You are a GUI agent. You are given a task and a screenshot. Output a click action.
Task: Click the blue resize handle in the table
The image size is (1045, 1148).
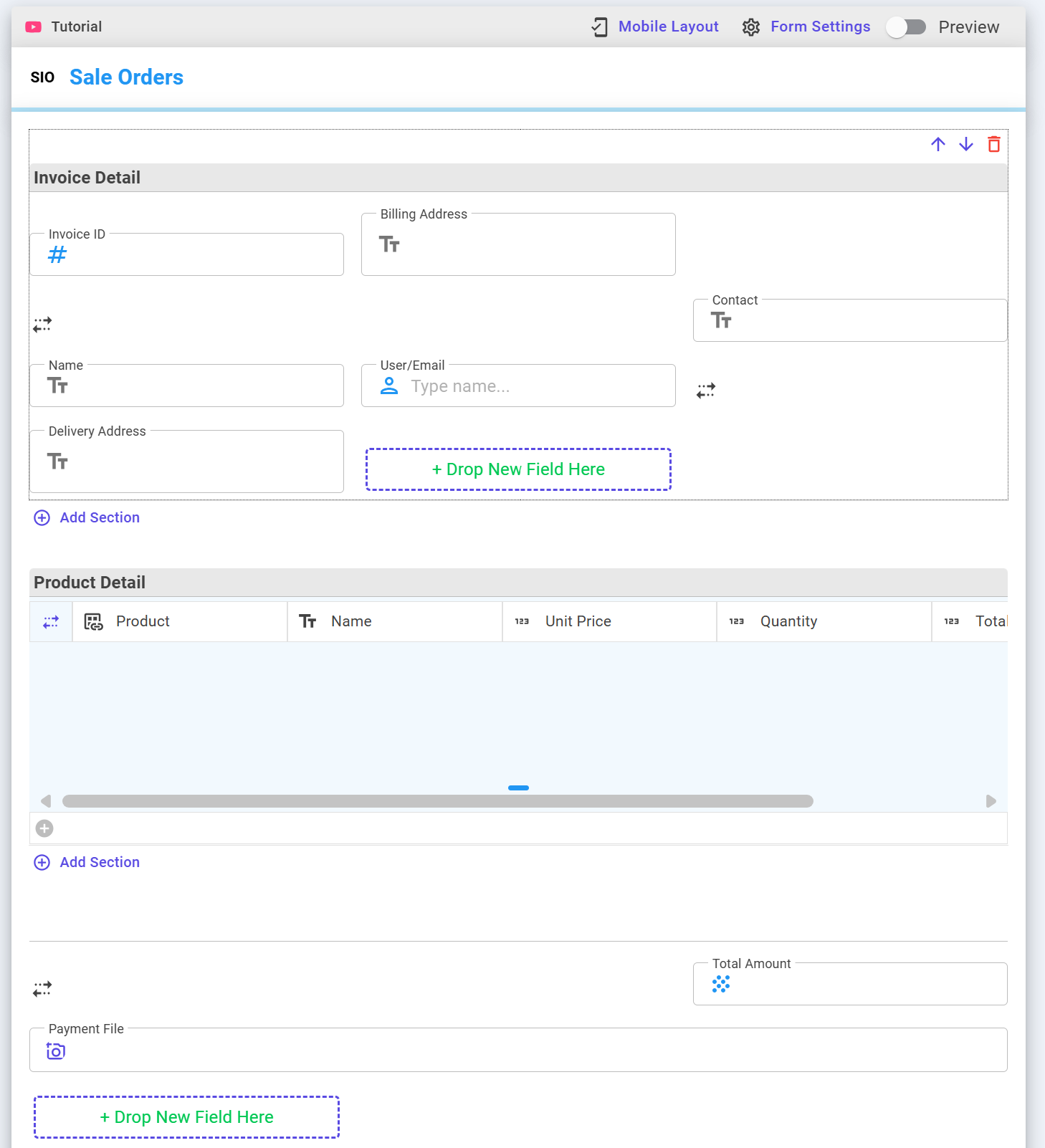coord(518,788)
